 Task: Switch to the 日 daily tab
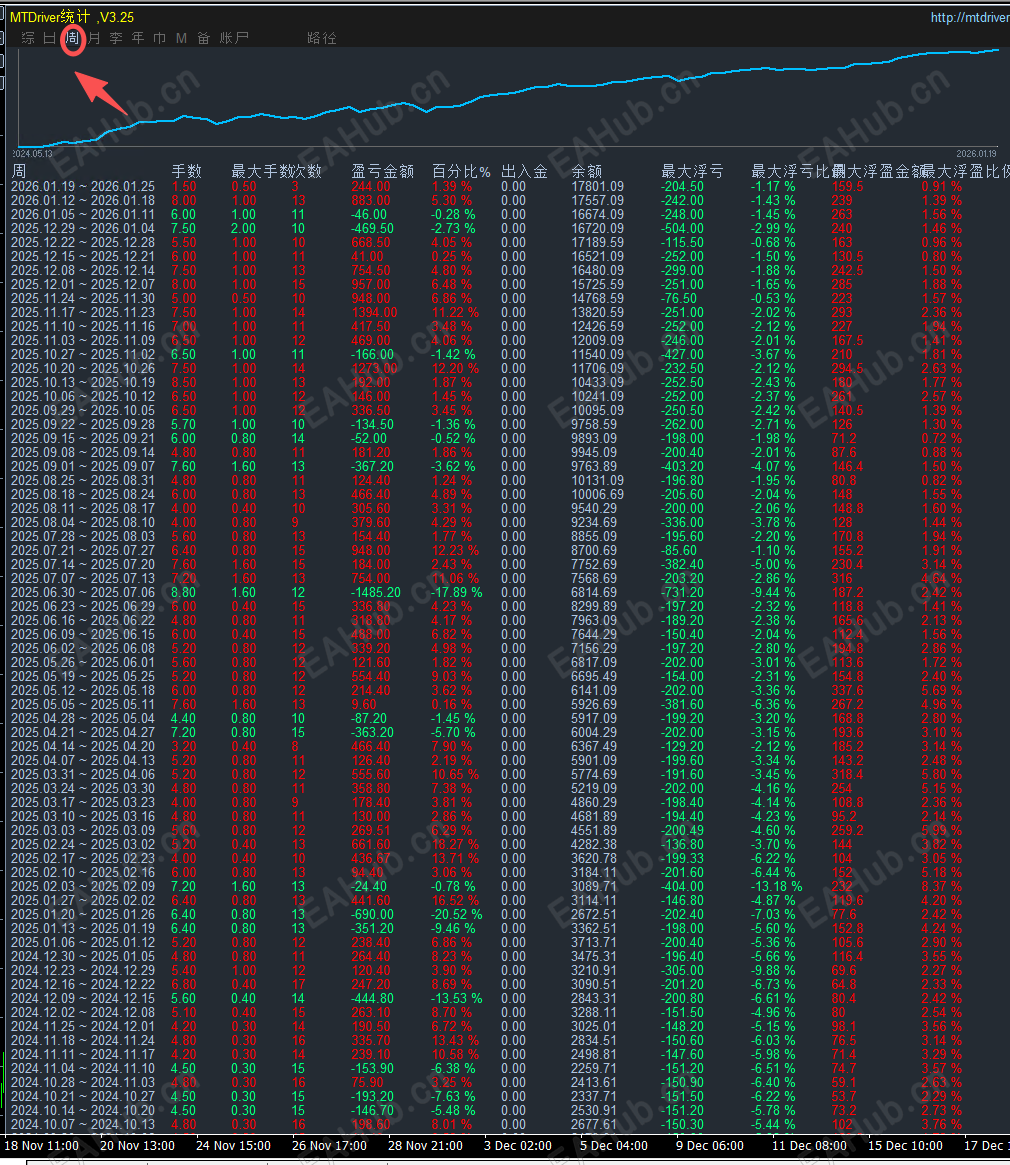(50, 38)
